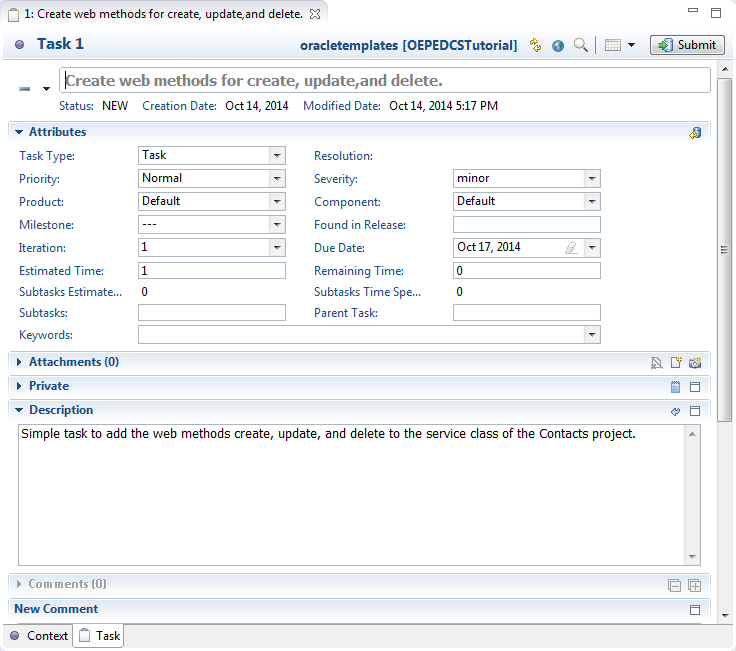Open task with browser globe icon

coord(558,46)
